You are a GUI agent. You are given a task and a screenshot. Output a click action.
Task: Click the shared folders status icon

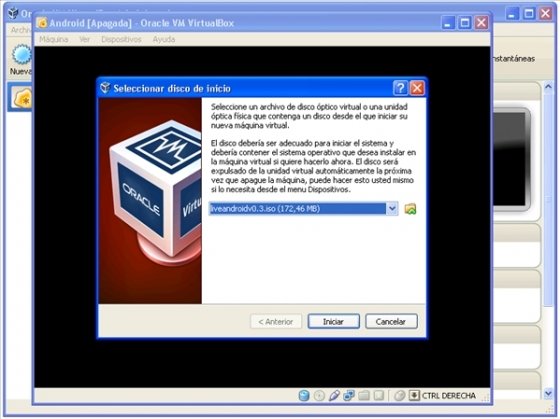point(364,395)
